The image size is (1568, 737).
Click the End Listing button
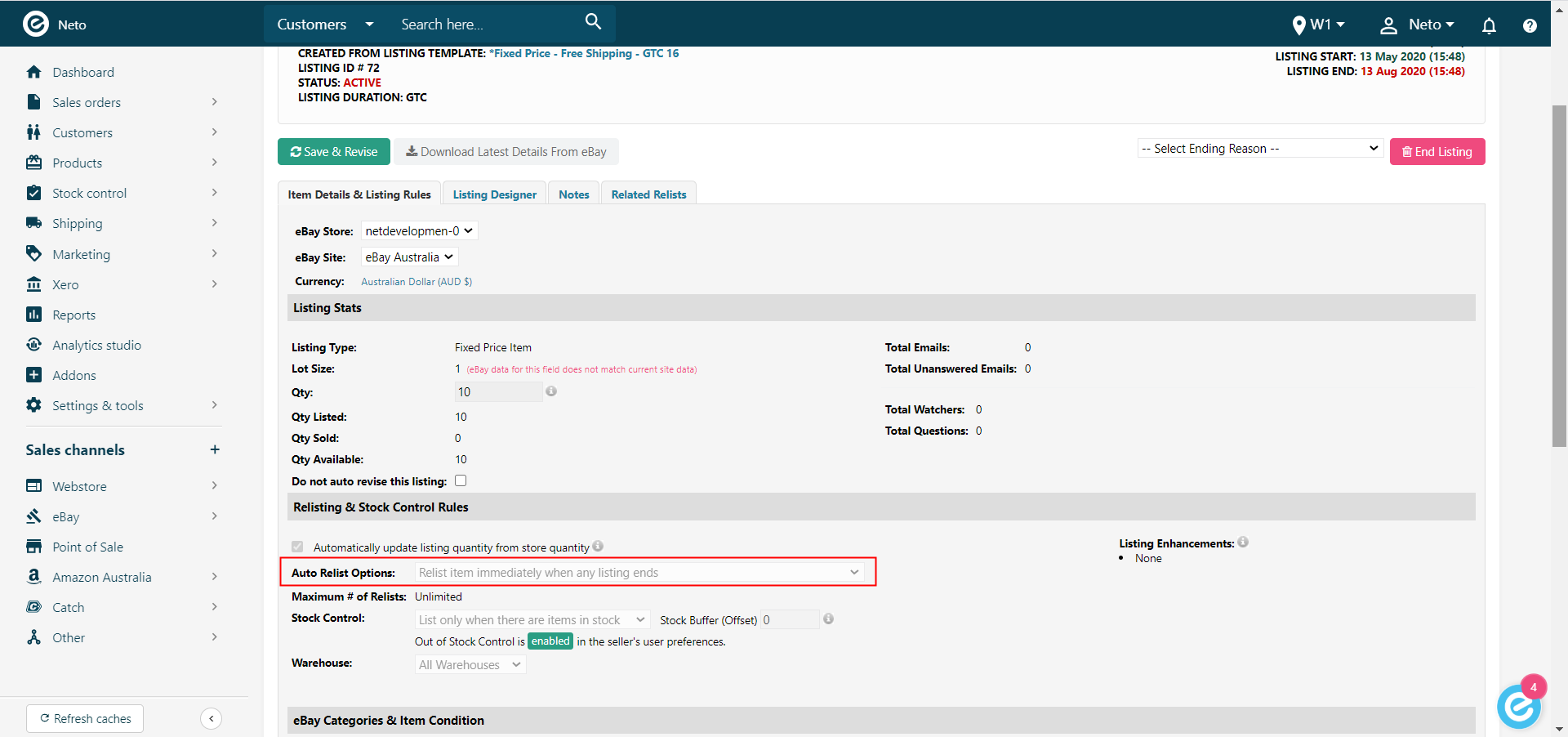1437,151
